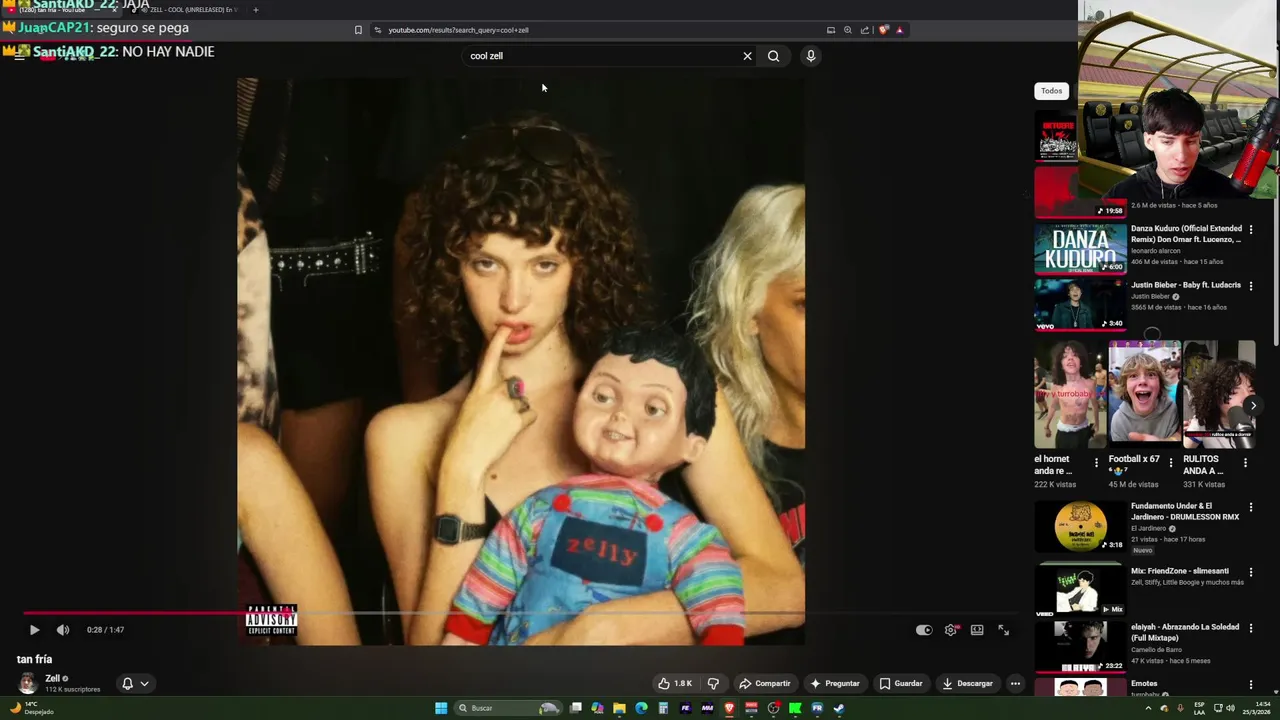Open the Fundamento Under & El Jardinero video

pos(1080,527)
